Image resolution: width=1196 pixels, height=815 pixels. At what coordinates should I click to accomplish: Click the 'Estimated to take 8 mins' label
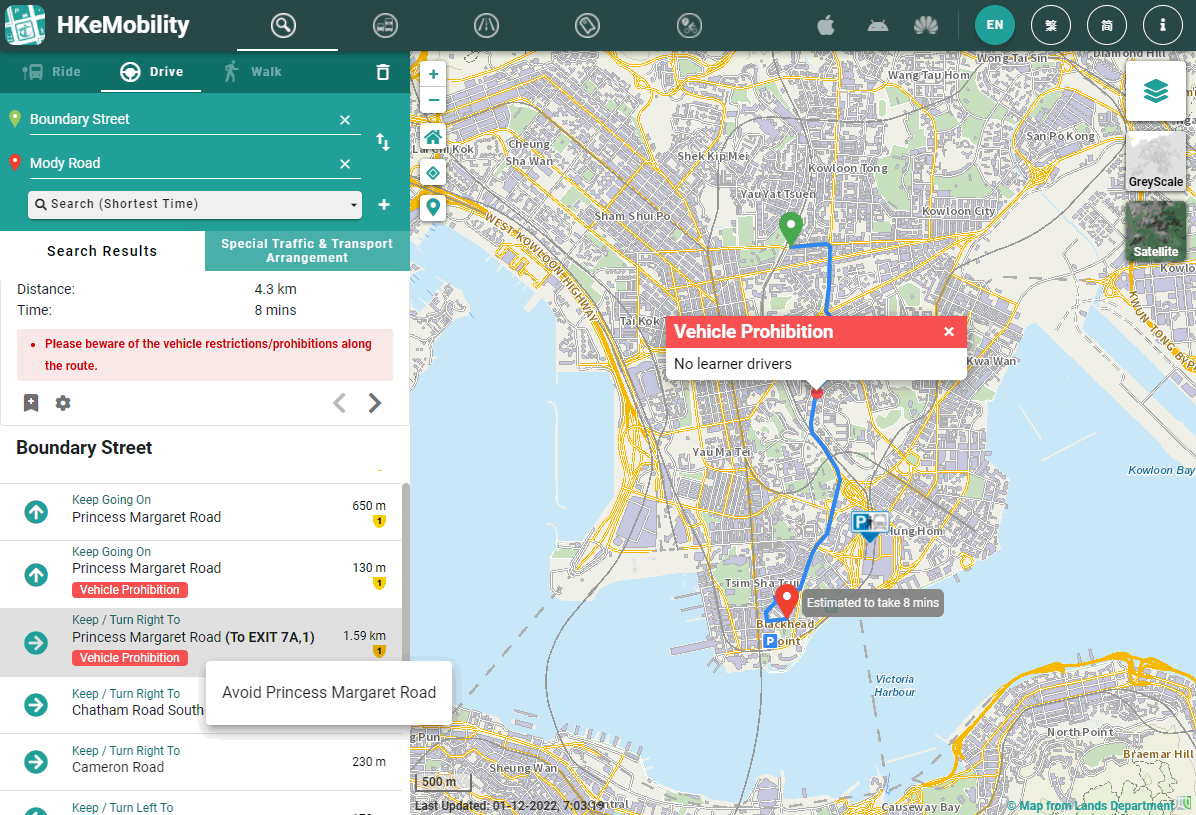point(873,603)
